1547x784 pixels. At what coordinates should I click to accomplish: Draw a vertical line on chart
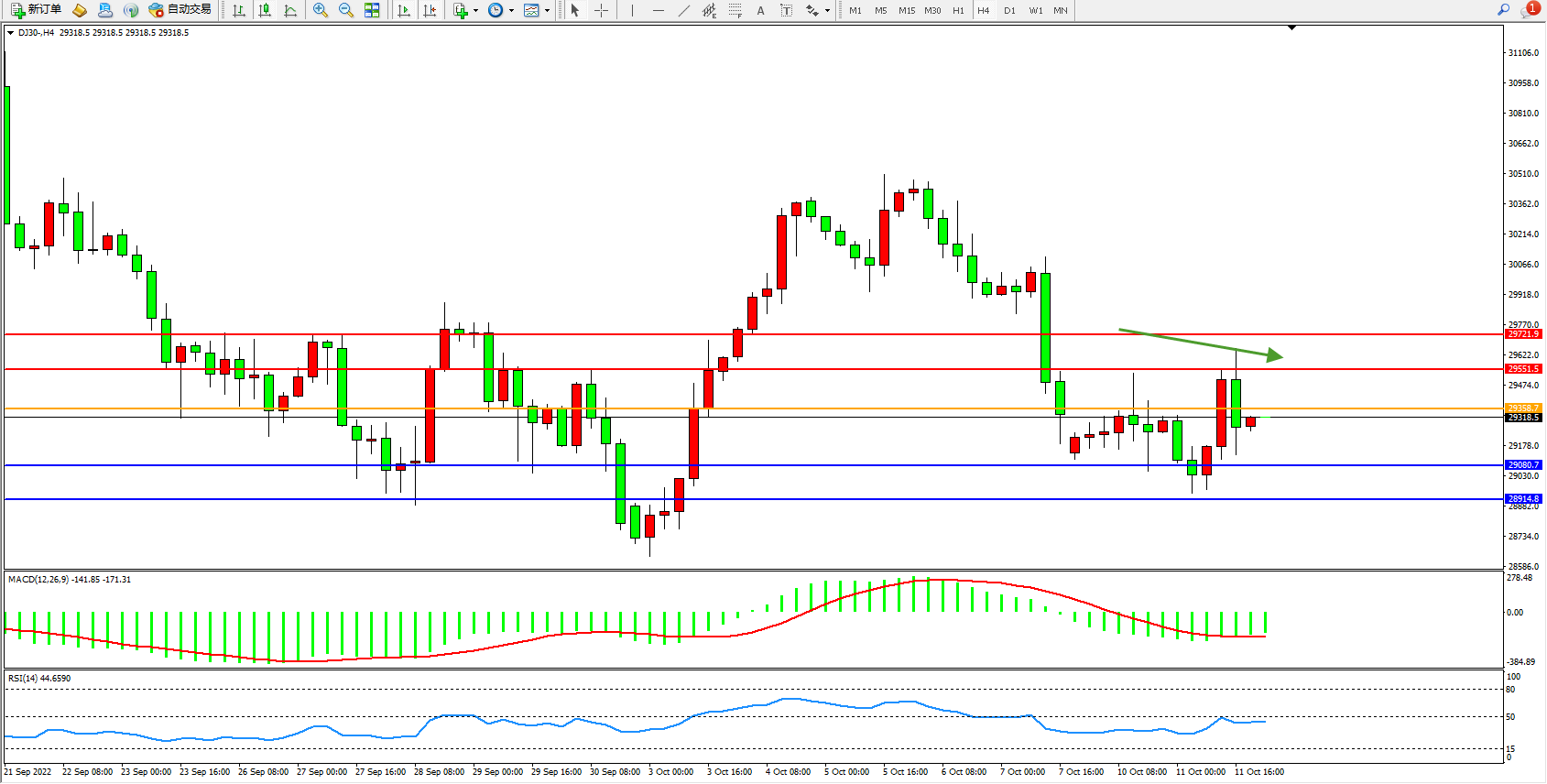(632, 10)
